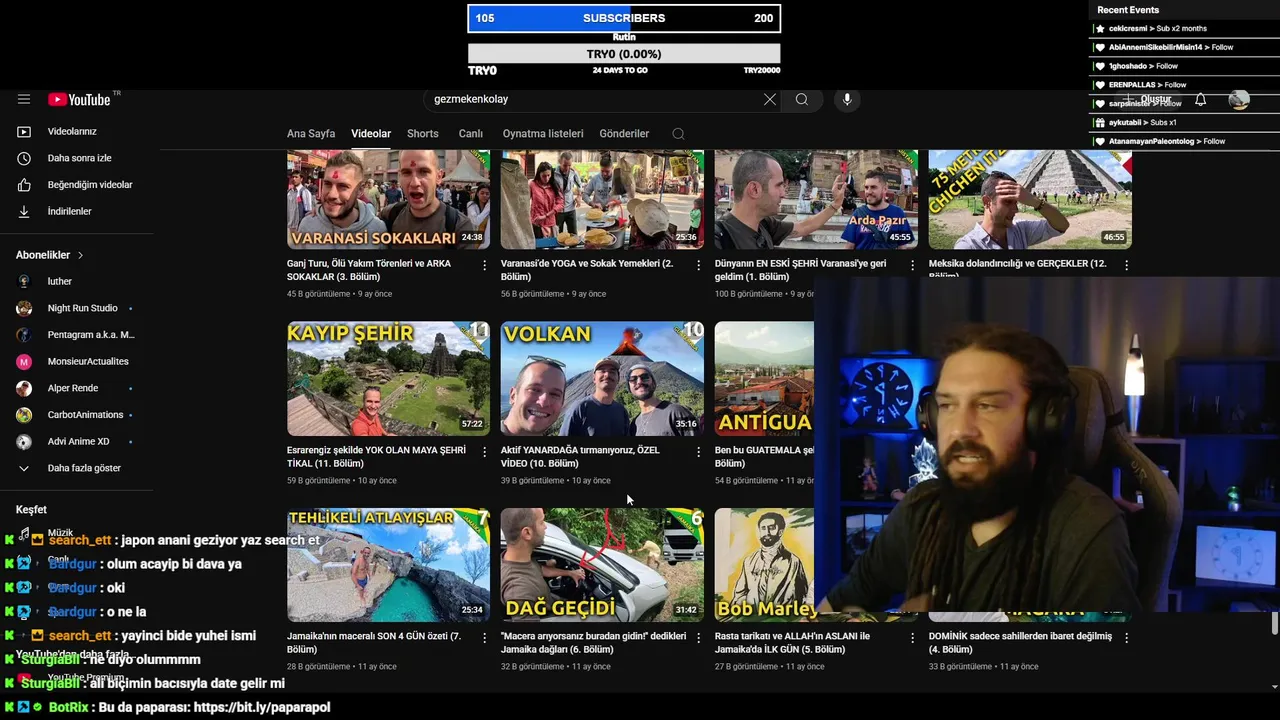The height and width of the screenshot is (720, 1280).
Task: Open notifications bell icon
Action: (1200, 99)
